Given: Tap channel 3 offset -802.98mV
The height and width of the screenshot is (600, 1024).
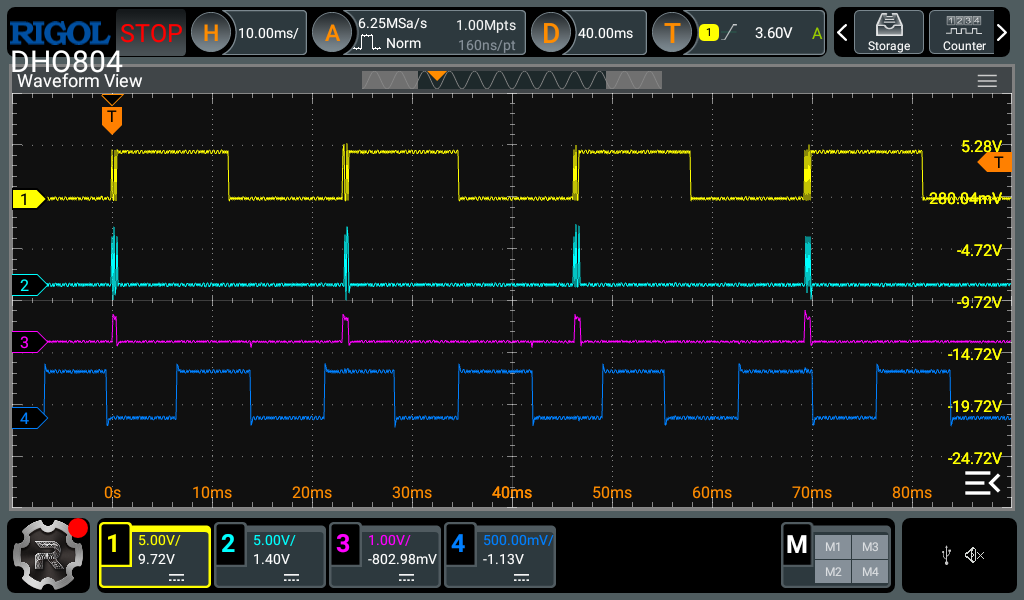Looking at the screenshot, I should (x=402, y=560).
